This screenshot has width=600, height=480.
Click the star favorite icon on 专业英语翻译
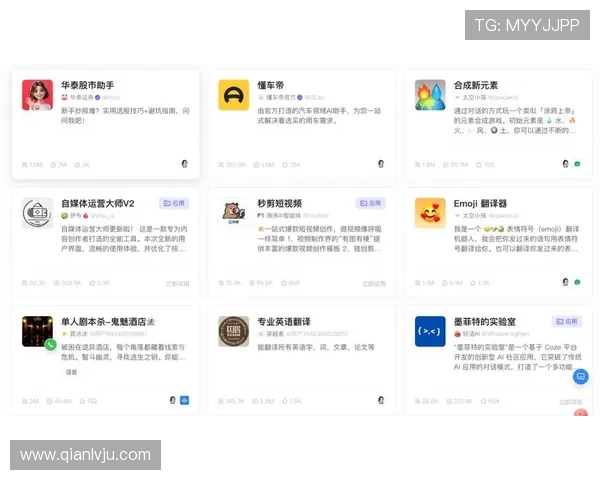285,401
